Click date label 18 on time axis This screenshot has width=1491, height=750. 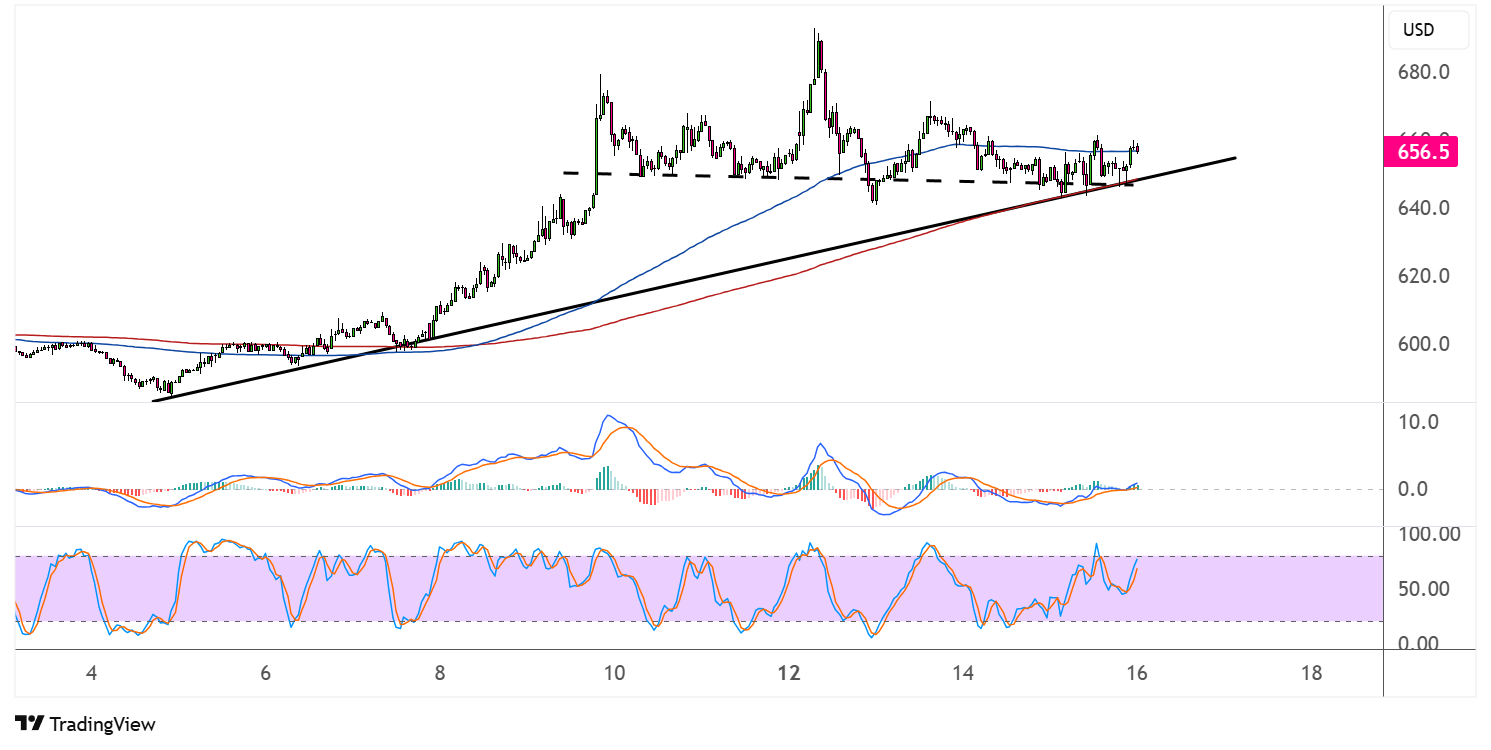coord(1312,673)
